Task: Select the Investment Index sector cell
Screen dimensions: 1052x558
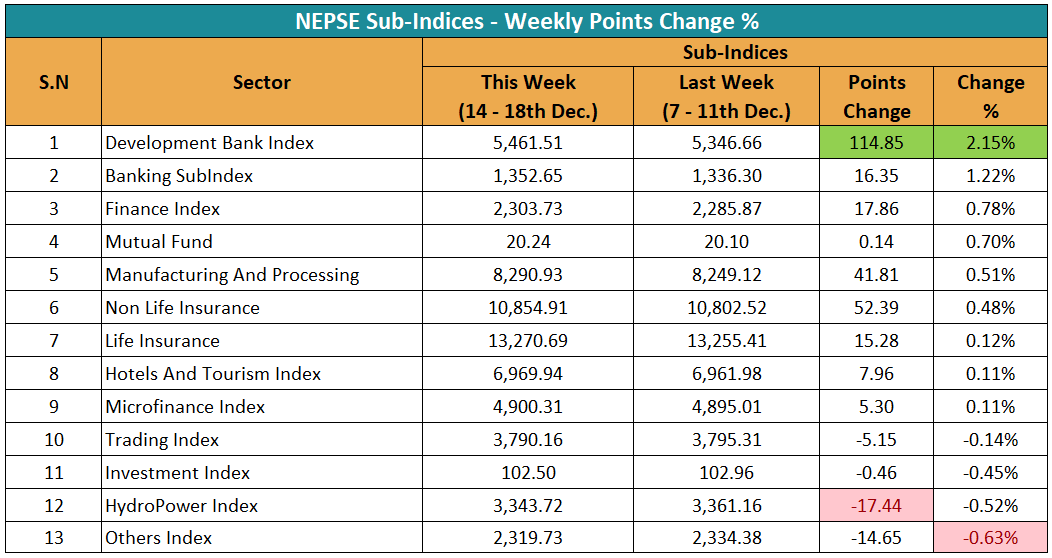Action: [178, 473]
